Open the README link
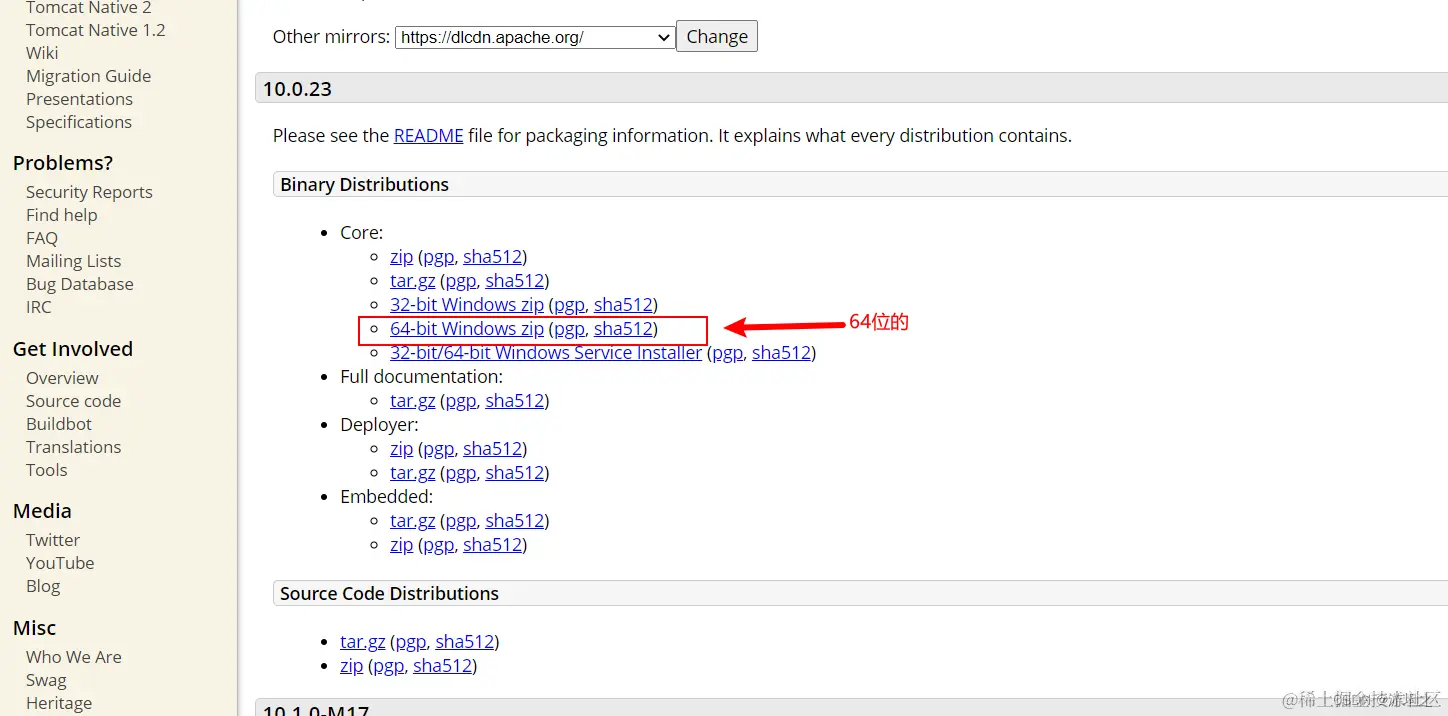This screenshot has height=716, width=1448. coord(428,135)
